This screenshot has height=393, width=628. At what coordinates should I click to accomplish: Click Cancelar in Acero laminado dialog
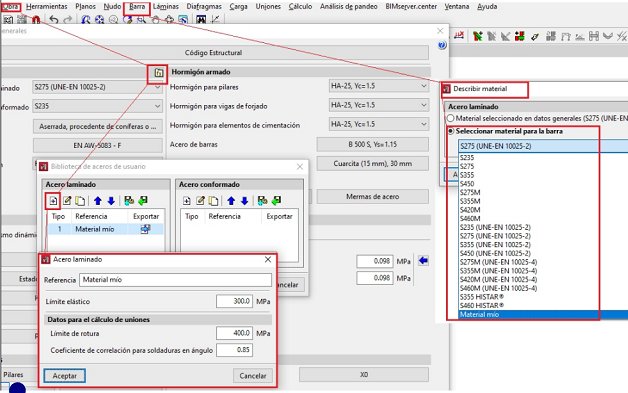[x=253, y=376]
